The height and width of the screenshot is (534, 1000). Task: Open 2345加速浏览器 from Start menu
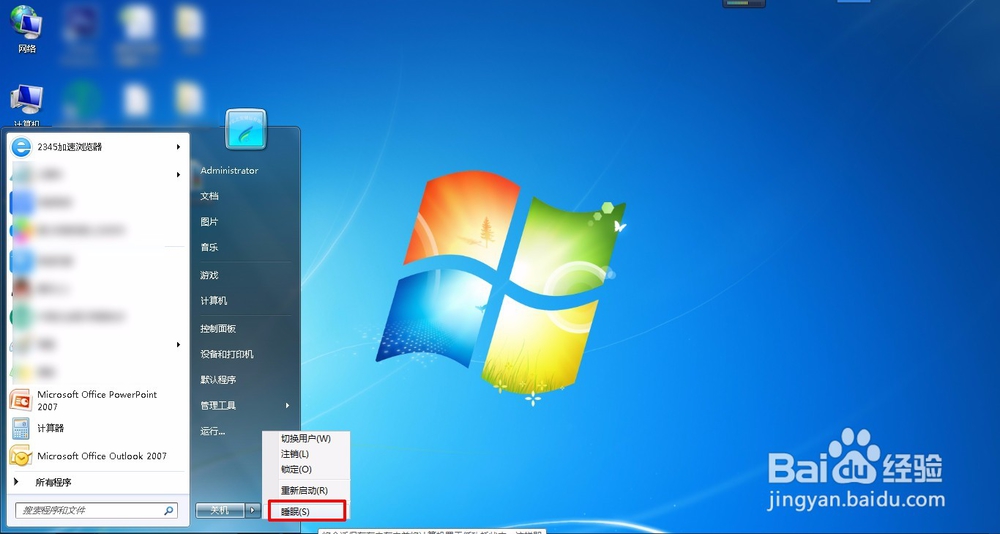coord(97,147)
